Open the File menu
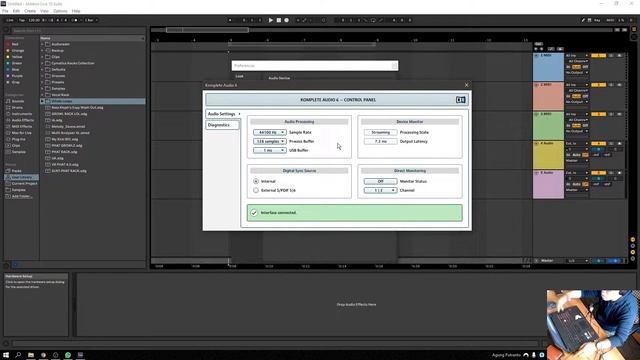The width and height of the screenshot is (640, 360). pyautogui.click(x=5, y=11)
